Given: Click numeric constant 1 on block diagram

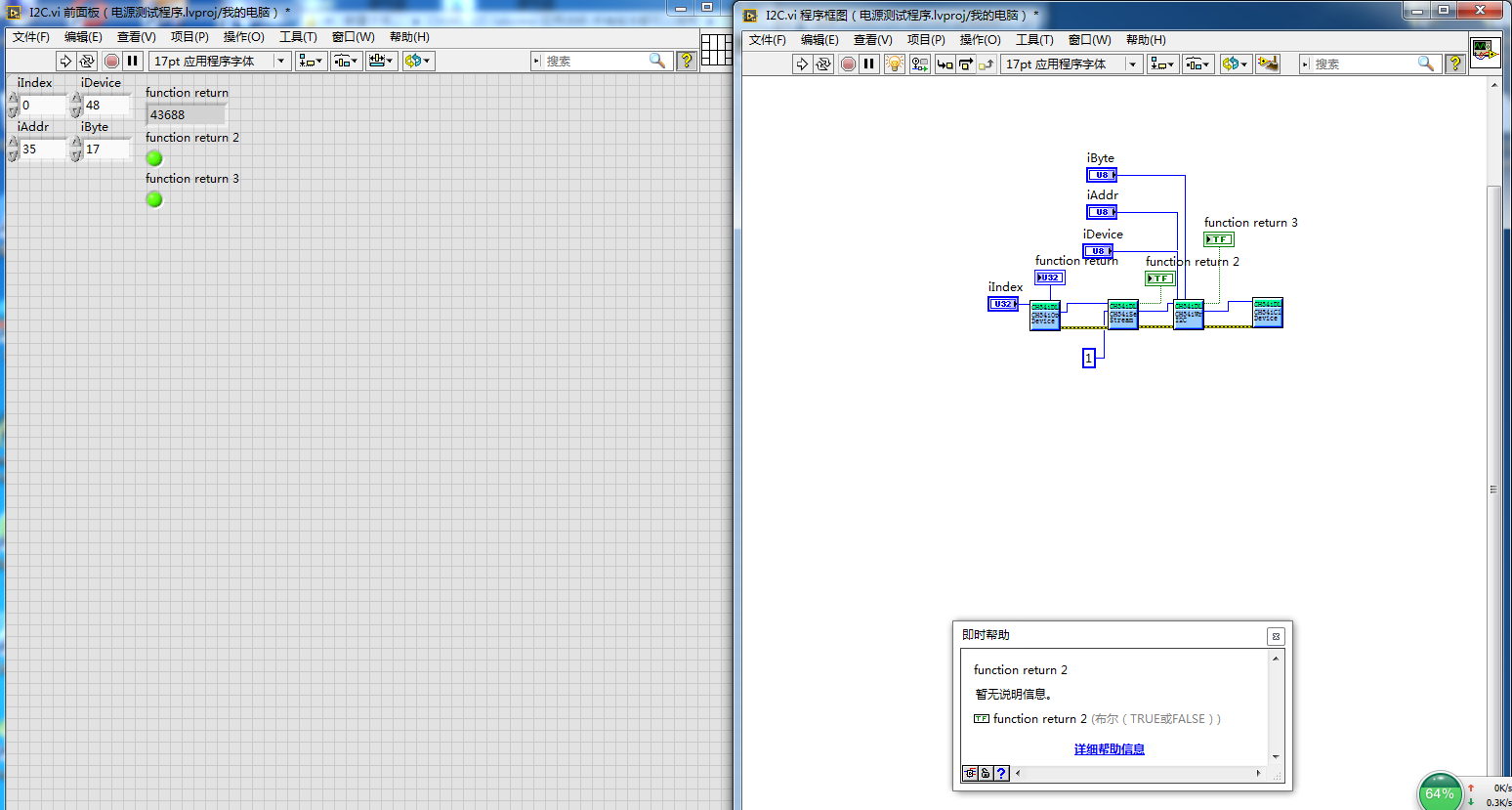Looking at the screenshot, I should pyautogui.click(x=1089, y=359).
